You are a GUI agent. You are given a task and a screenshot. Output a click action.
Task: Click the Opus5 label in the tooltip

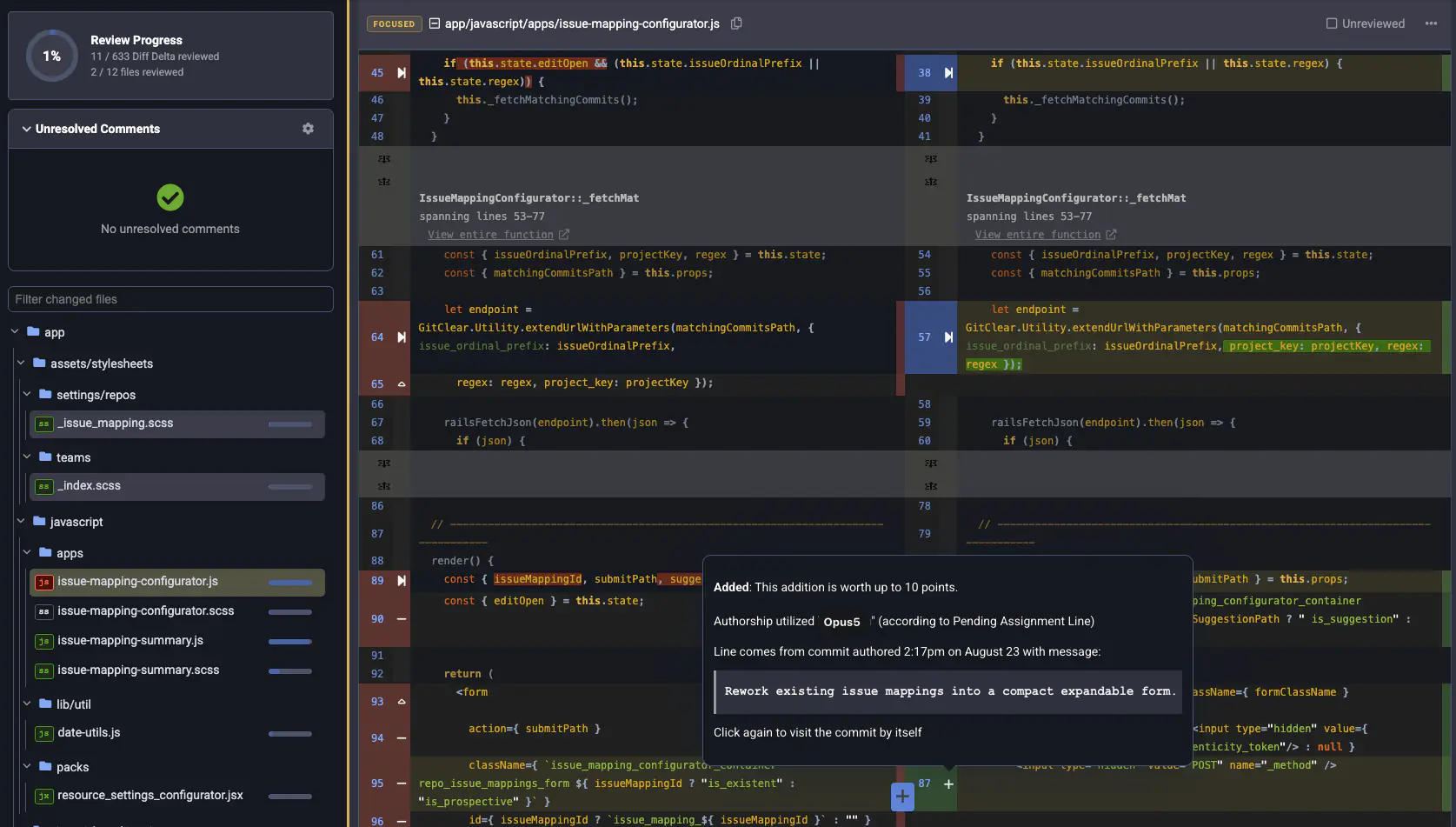pyautogui.click(x=841, y=622)
